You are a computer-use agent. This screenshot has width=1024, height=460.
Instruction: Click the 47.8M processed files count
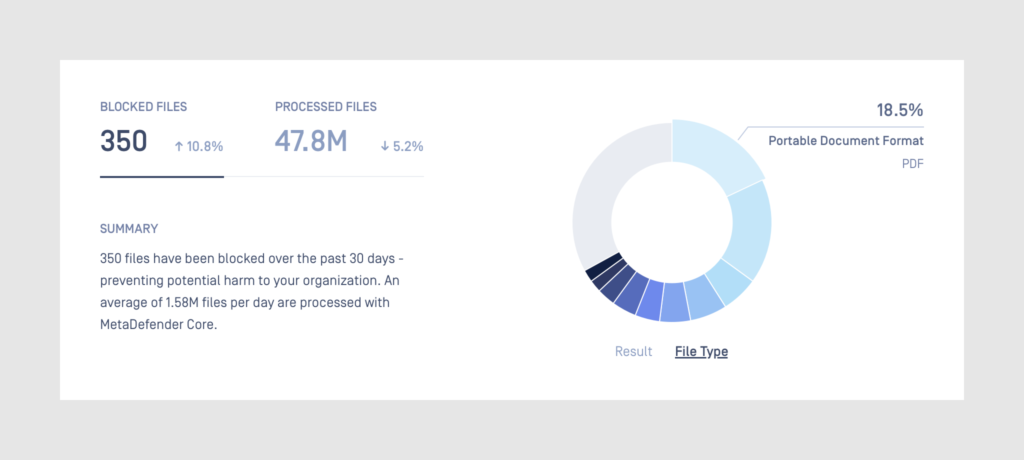click(x=311, y=142)
